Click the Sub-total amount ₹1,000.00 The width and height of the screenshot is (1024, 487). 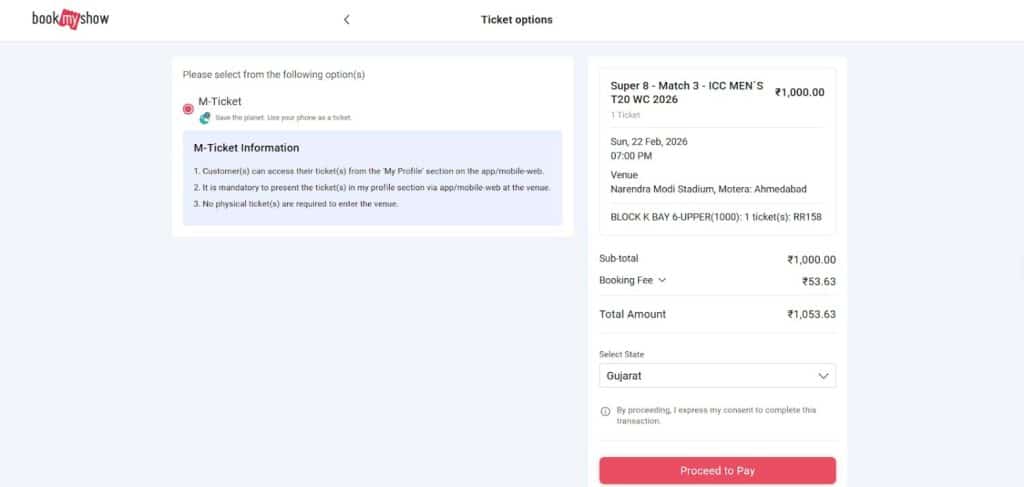pos(811,259)
